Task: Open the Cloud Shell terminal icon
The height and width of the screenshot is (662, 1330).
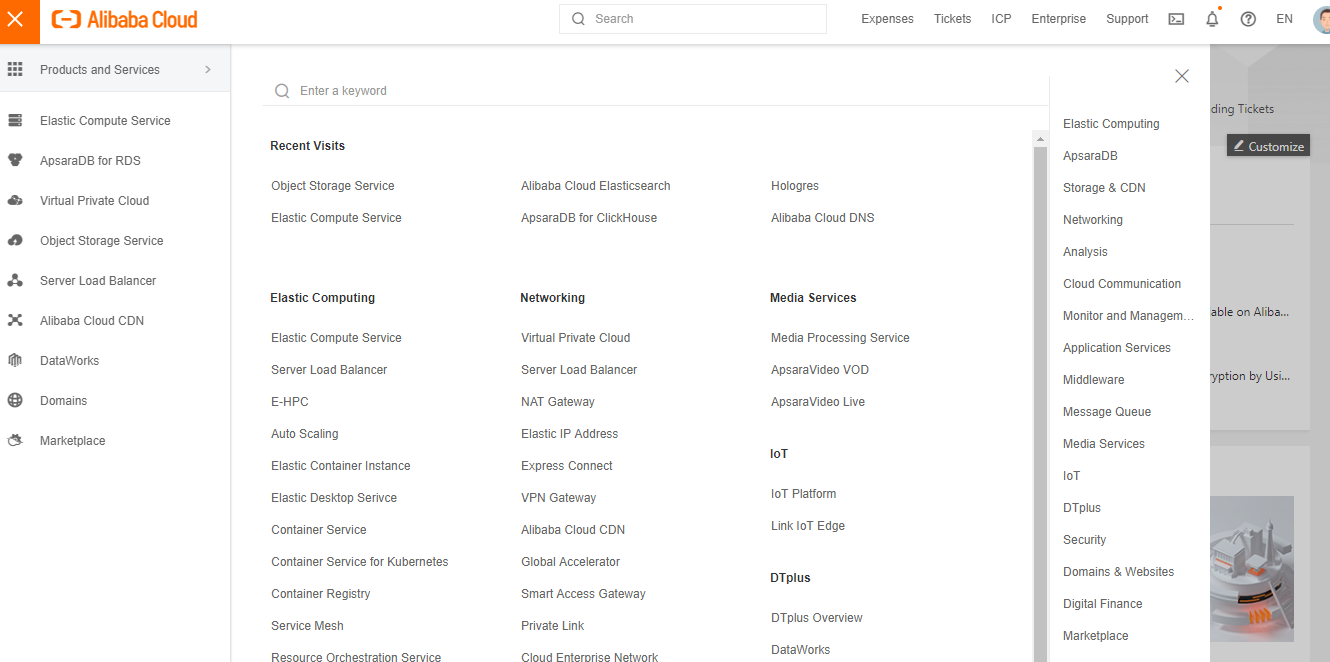Action: [1176, 19]
